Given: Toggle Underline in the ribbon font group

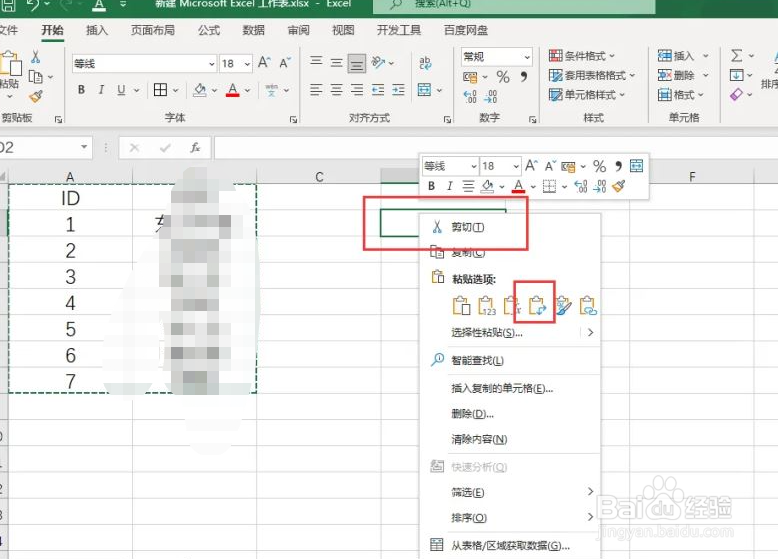Looking at the screenshot, I should click(121, 90).
